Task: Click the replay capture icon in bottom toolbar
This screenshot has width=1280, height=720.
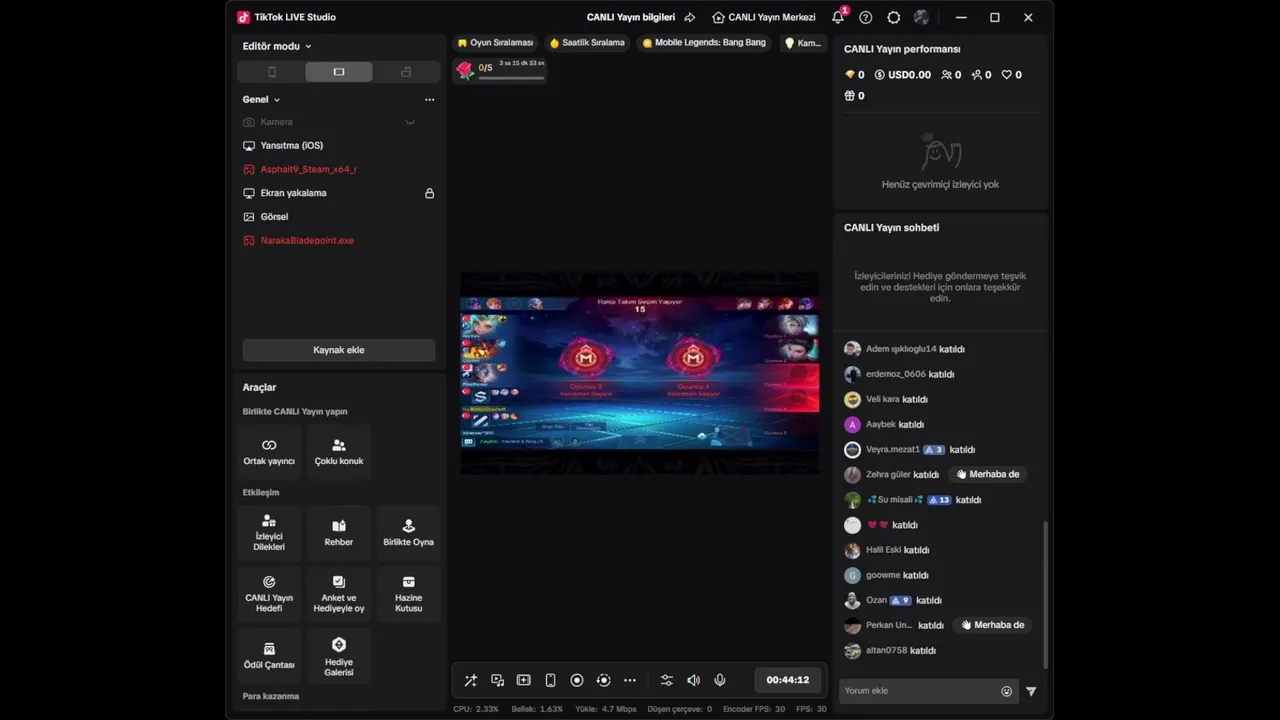Action: (603, 680)
